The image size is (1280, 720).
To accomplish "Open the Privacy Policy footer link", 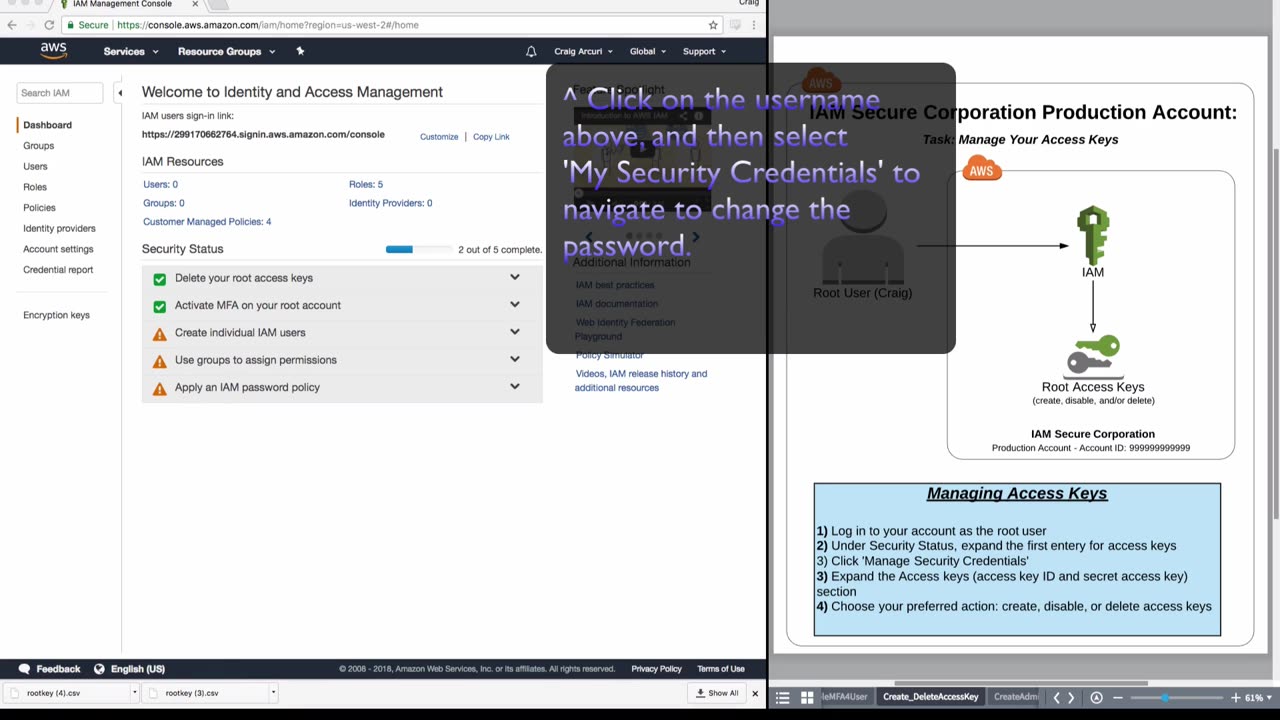I will point(656,669).
